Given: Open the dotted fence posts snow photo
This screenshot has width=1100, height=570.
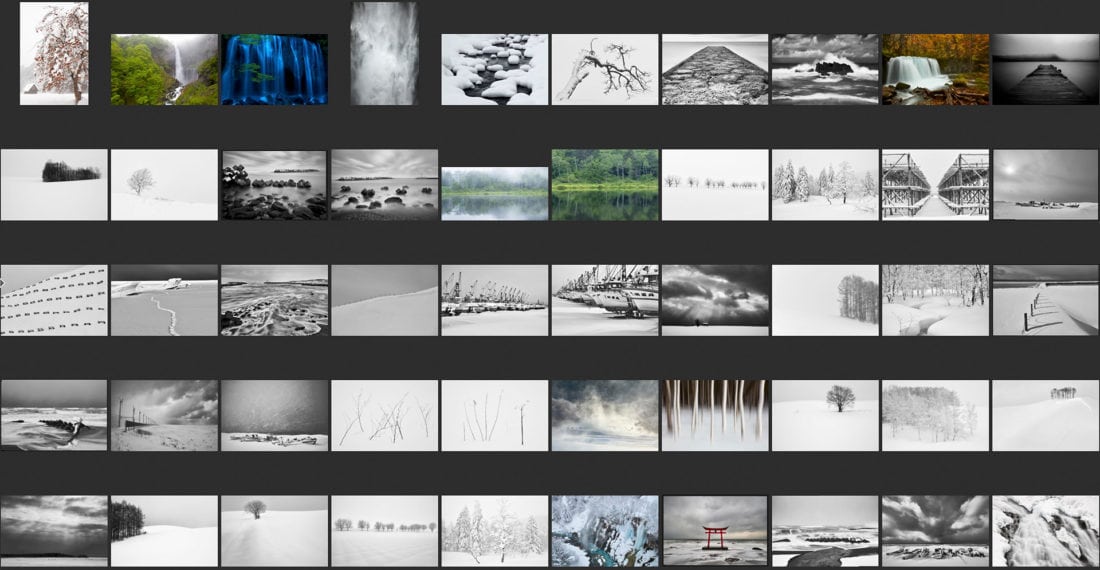Looking at the screenshot, I should (54, 300).
